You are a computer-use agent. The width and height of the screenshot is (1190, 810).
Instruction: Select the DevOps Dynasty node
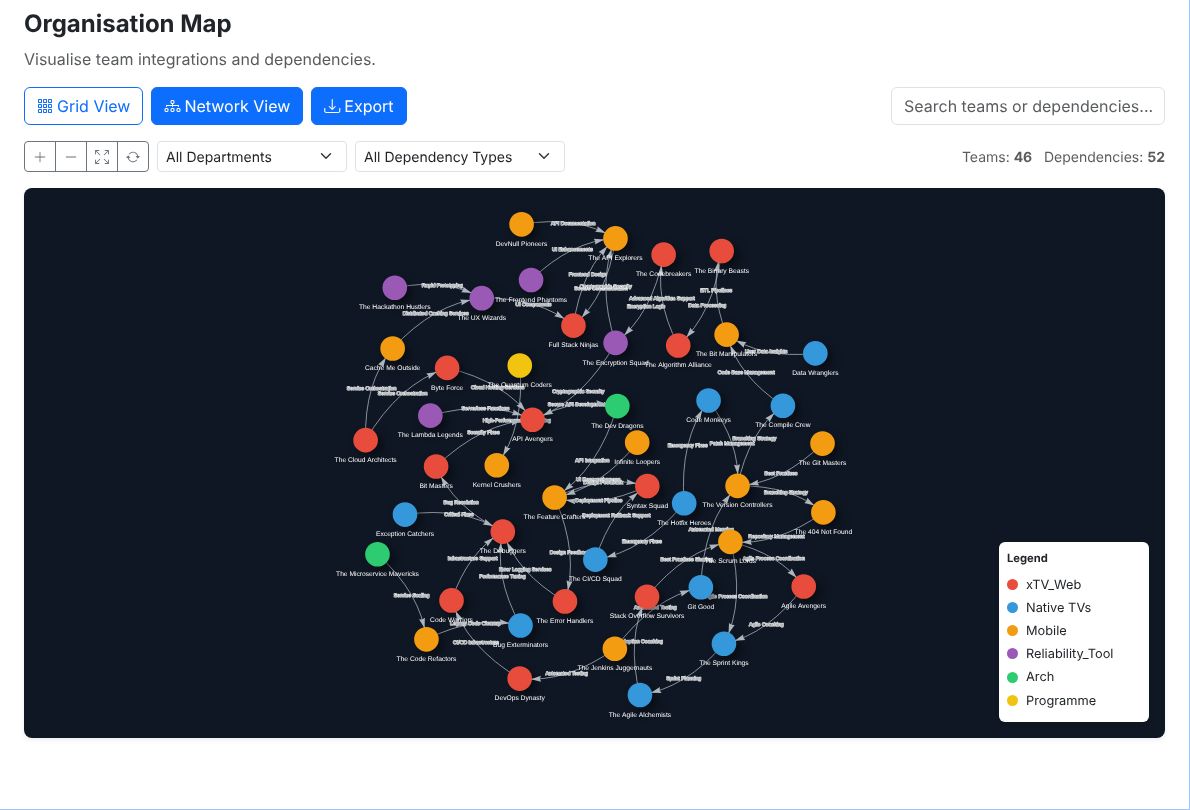coord(520,679)
